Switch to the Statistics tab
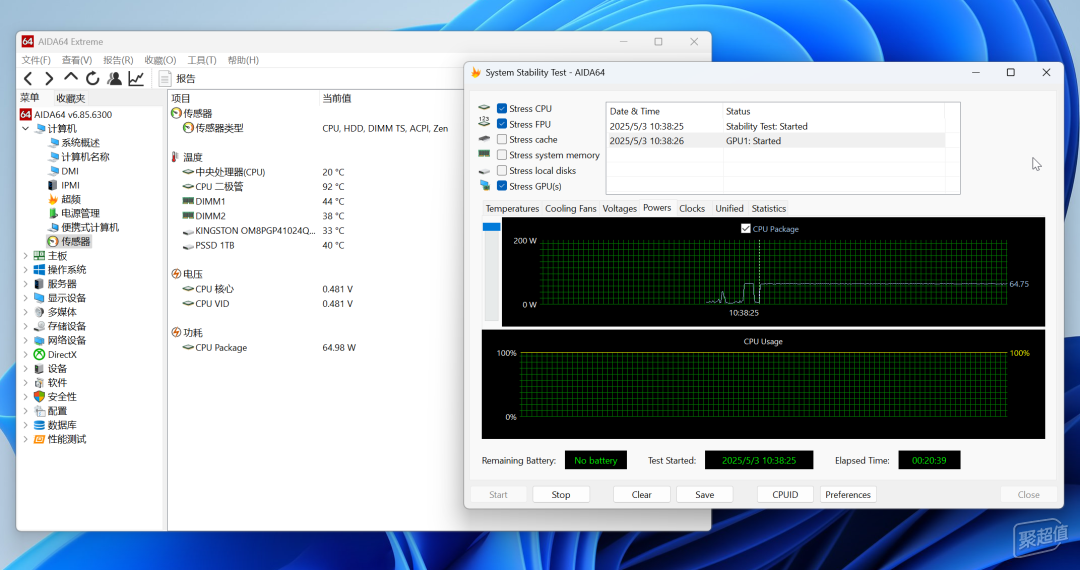The height and width of the screenshot is (570, 1080). (769, 209)
